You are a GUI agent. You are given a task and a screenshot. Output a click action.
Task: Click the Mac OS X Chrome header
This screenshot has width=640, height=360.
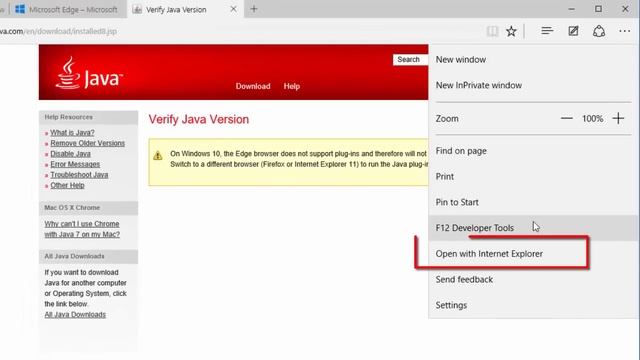88,208
